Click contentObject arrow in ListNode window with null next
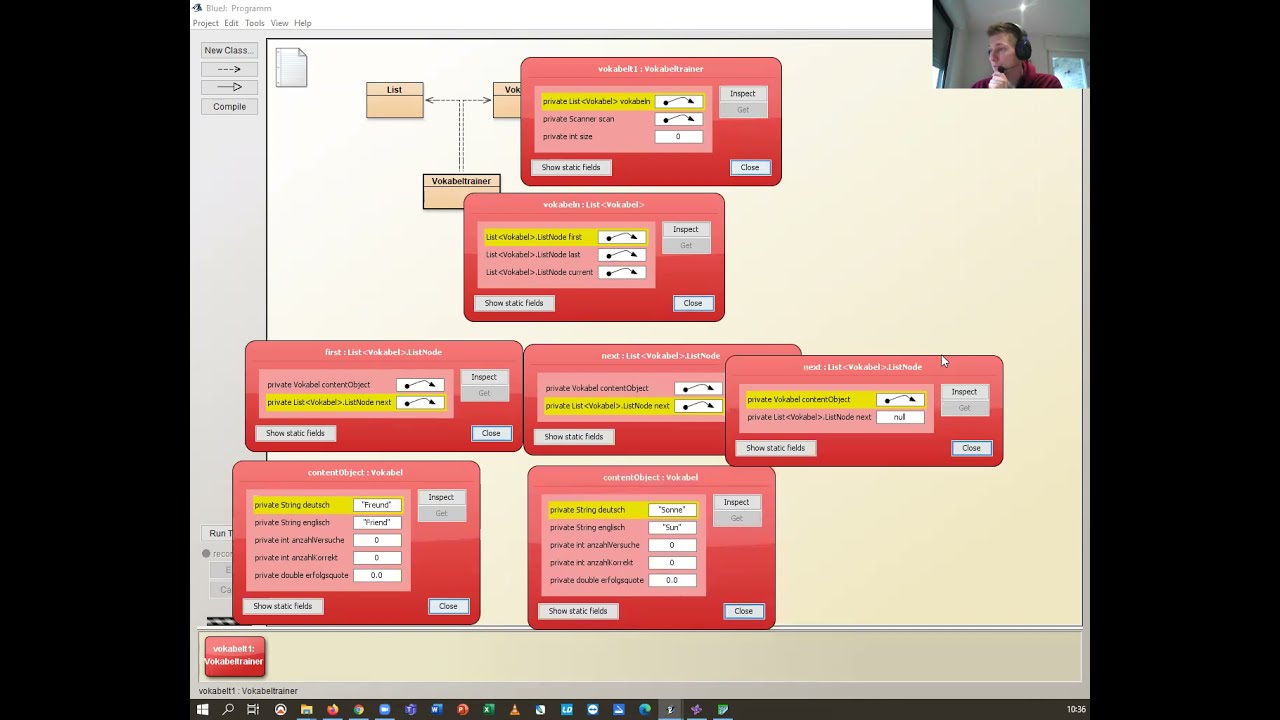 click(900, 400)
